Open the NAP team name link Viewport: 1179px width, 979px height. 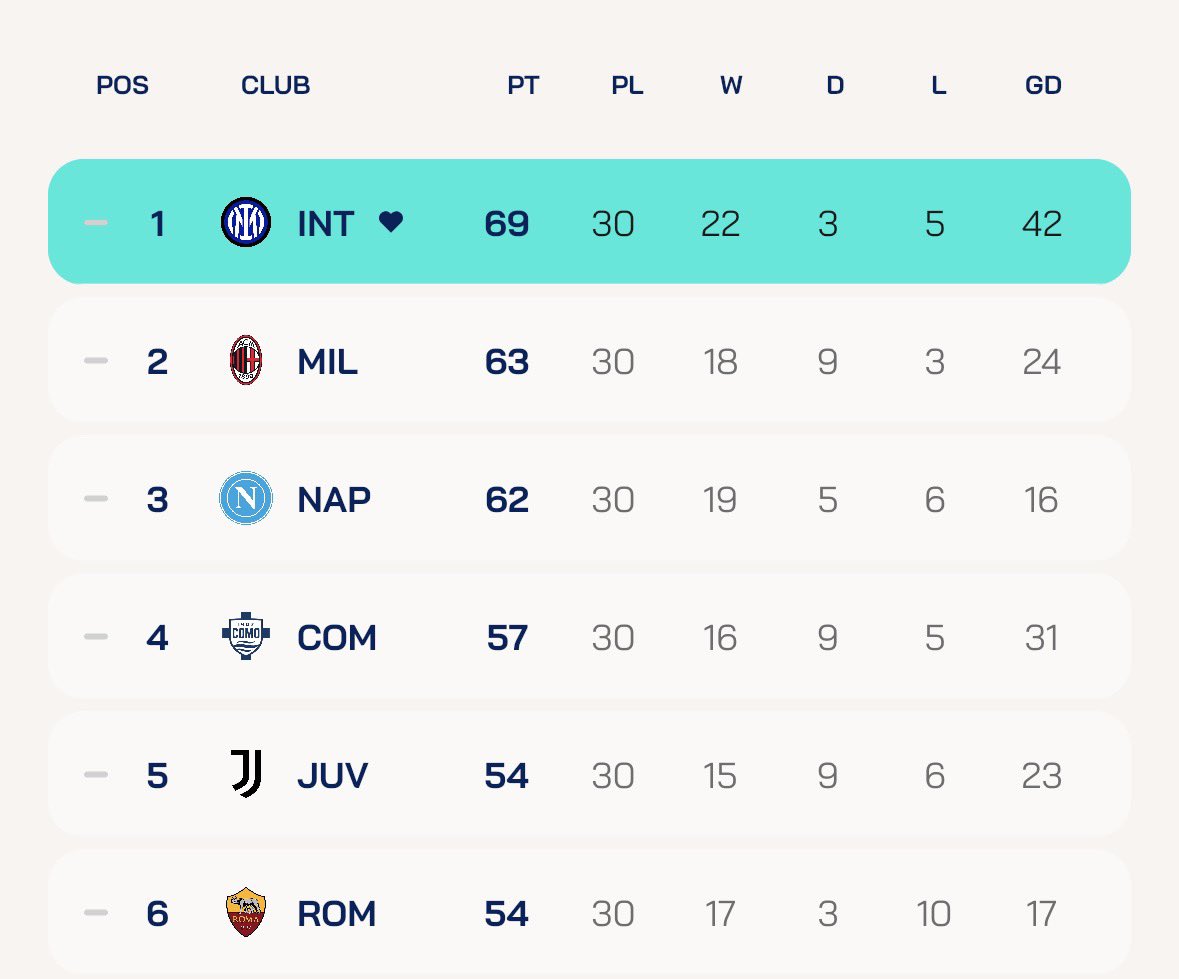click(334, 500)
